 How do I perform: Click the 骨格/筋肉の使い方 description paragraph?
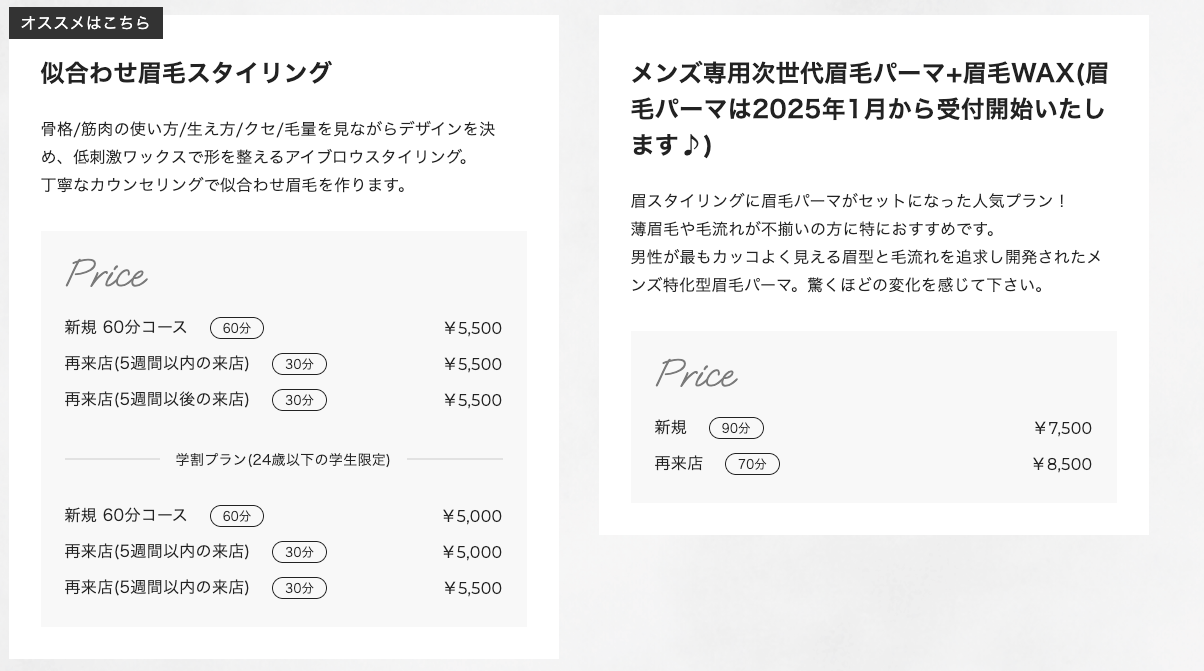click(269, 157)
